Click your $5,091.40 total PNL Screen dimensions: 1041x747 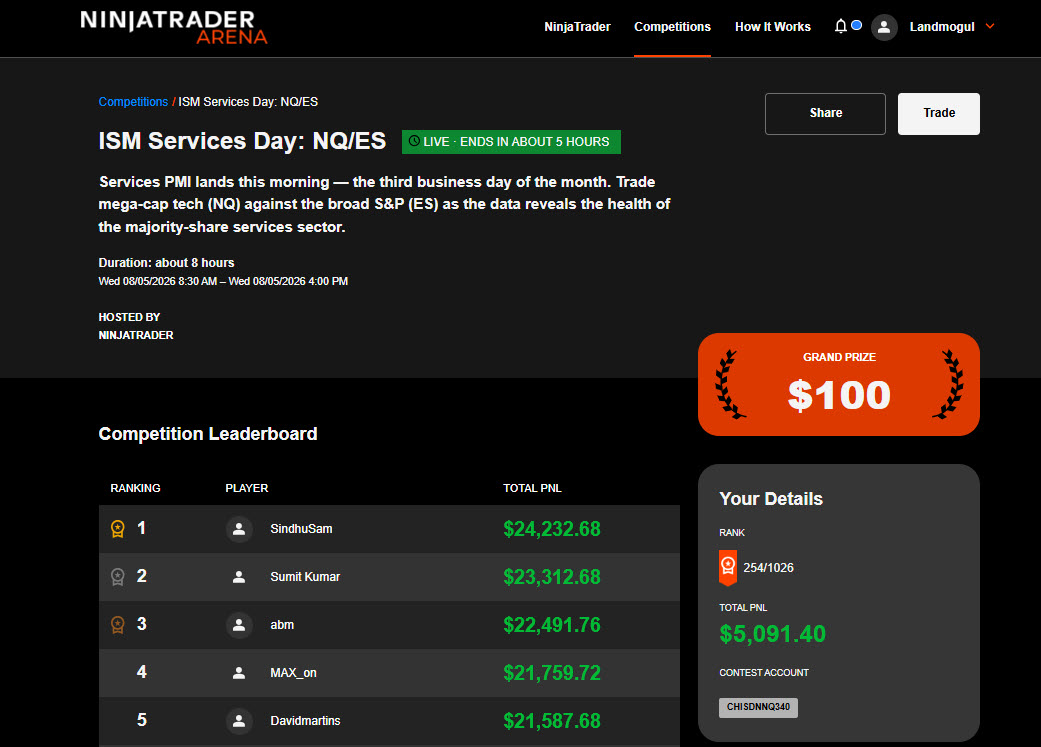click(772, 634)
